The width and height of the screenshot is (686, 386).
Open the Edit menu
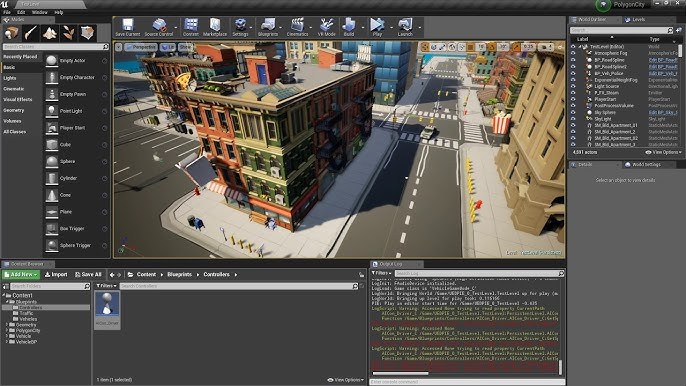click(21, 12)
